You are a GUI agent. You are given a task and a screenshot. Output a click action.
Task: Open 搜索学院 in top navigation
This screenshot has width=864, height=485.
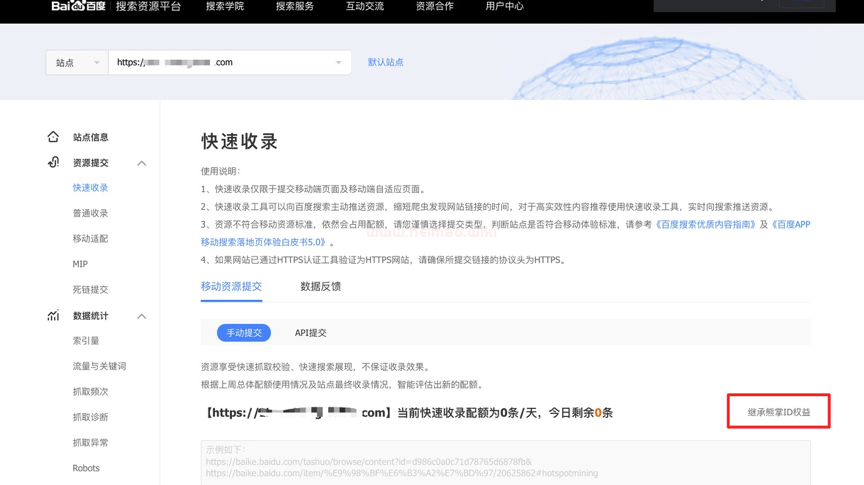click(x=225, y=7)
